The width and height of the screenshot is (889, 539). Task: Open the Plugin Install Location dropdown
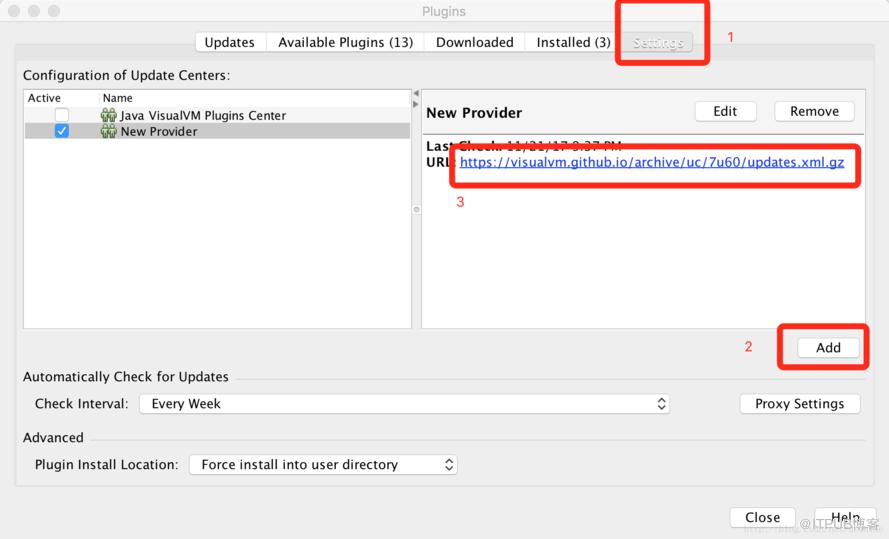323,465
